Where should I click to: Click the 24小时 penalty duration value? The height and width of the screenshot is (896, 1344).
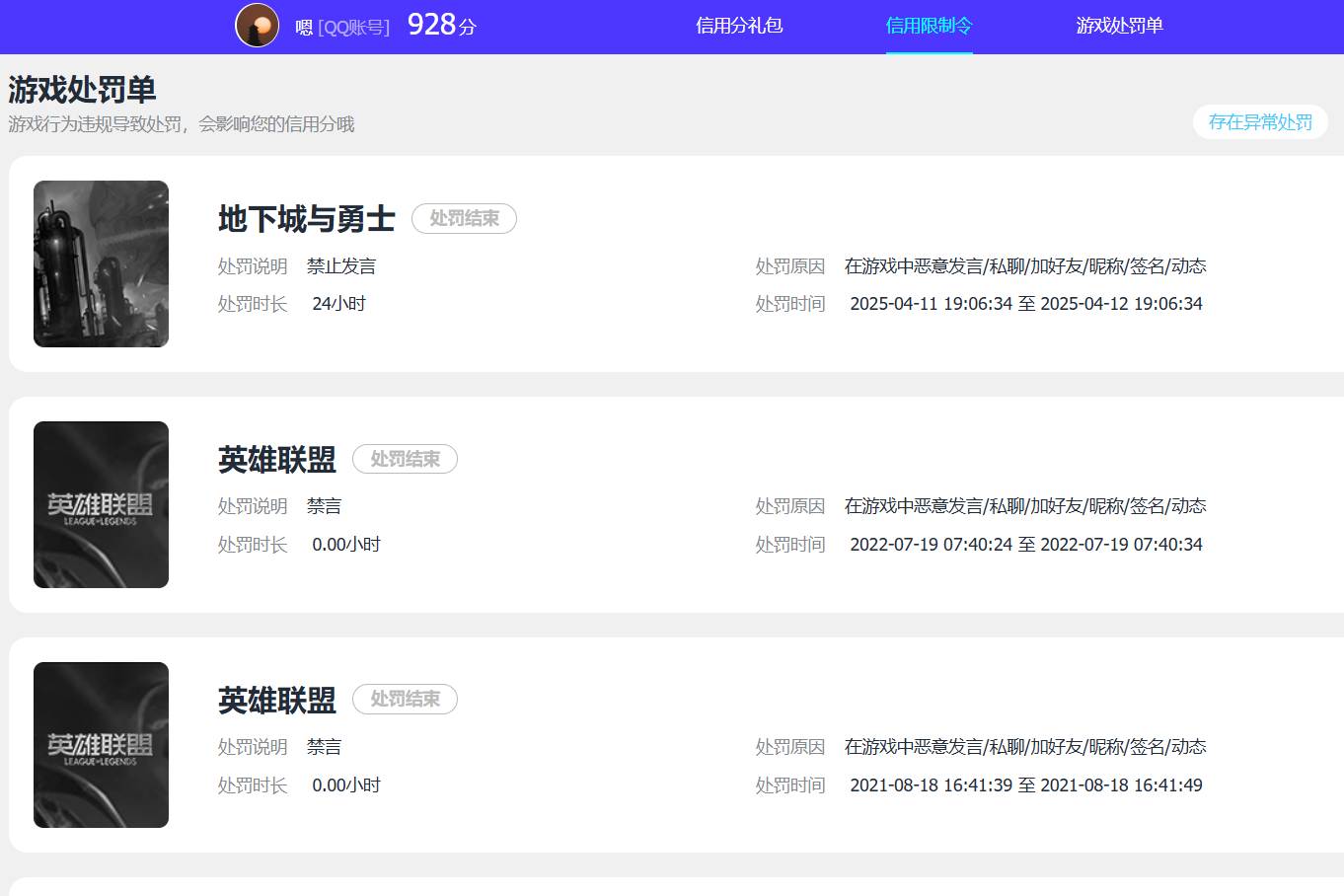point(338,304)
